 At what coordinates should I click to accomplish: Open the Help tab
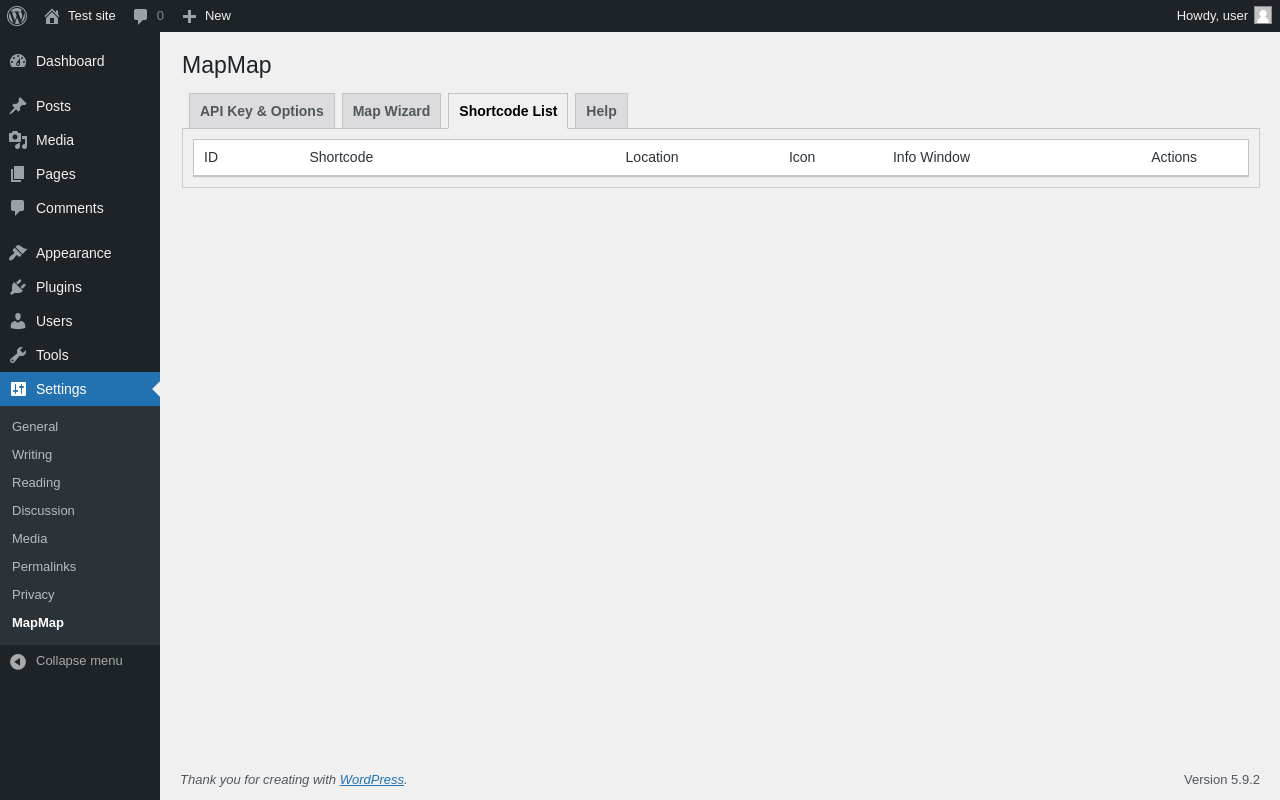601,111
